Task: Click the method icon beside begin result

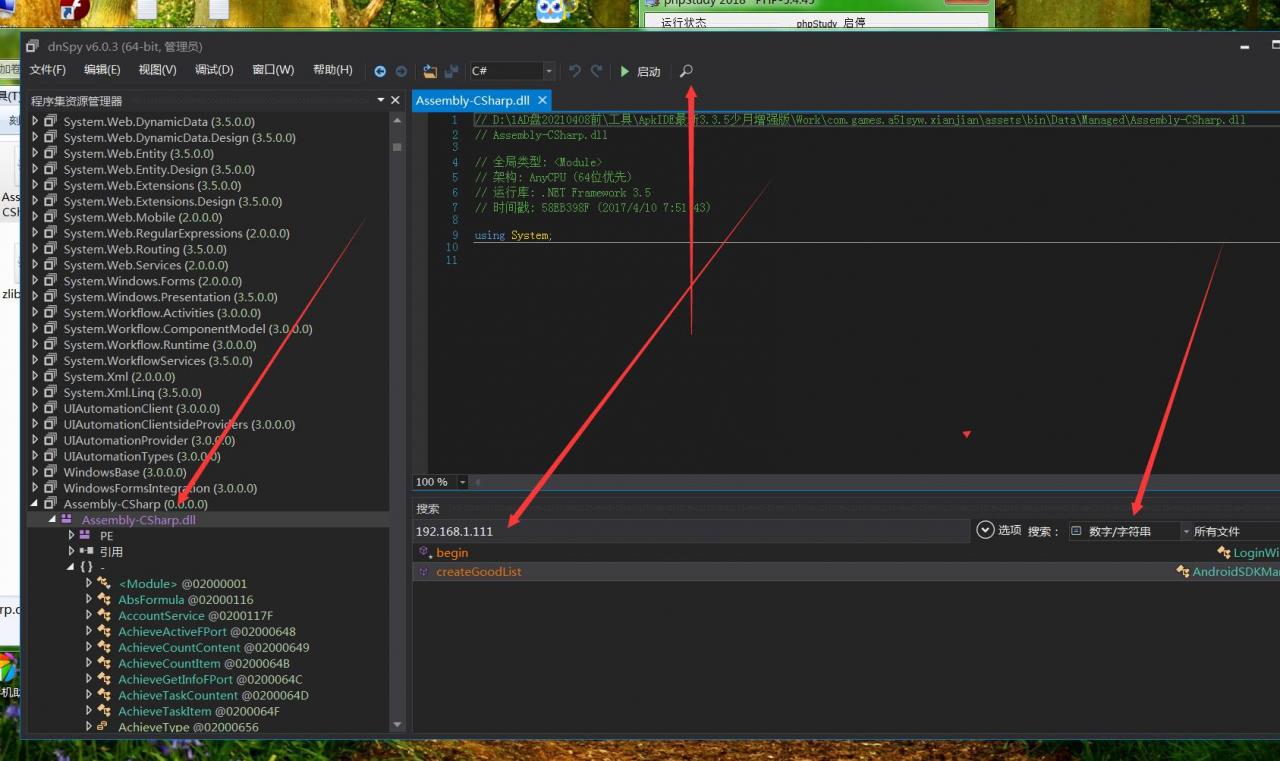Action: pos(425,552)
